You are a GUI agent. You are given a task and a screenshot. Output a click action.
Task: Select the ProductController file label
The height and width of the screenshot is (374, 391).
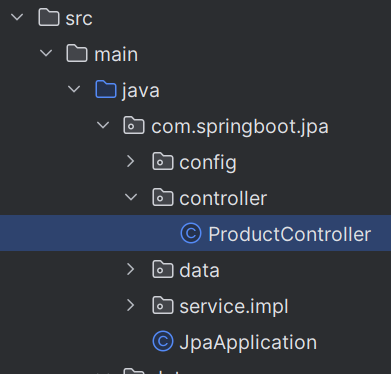(289, 234)
